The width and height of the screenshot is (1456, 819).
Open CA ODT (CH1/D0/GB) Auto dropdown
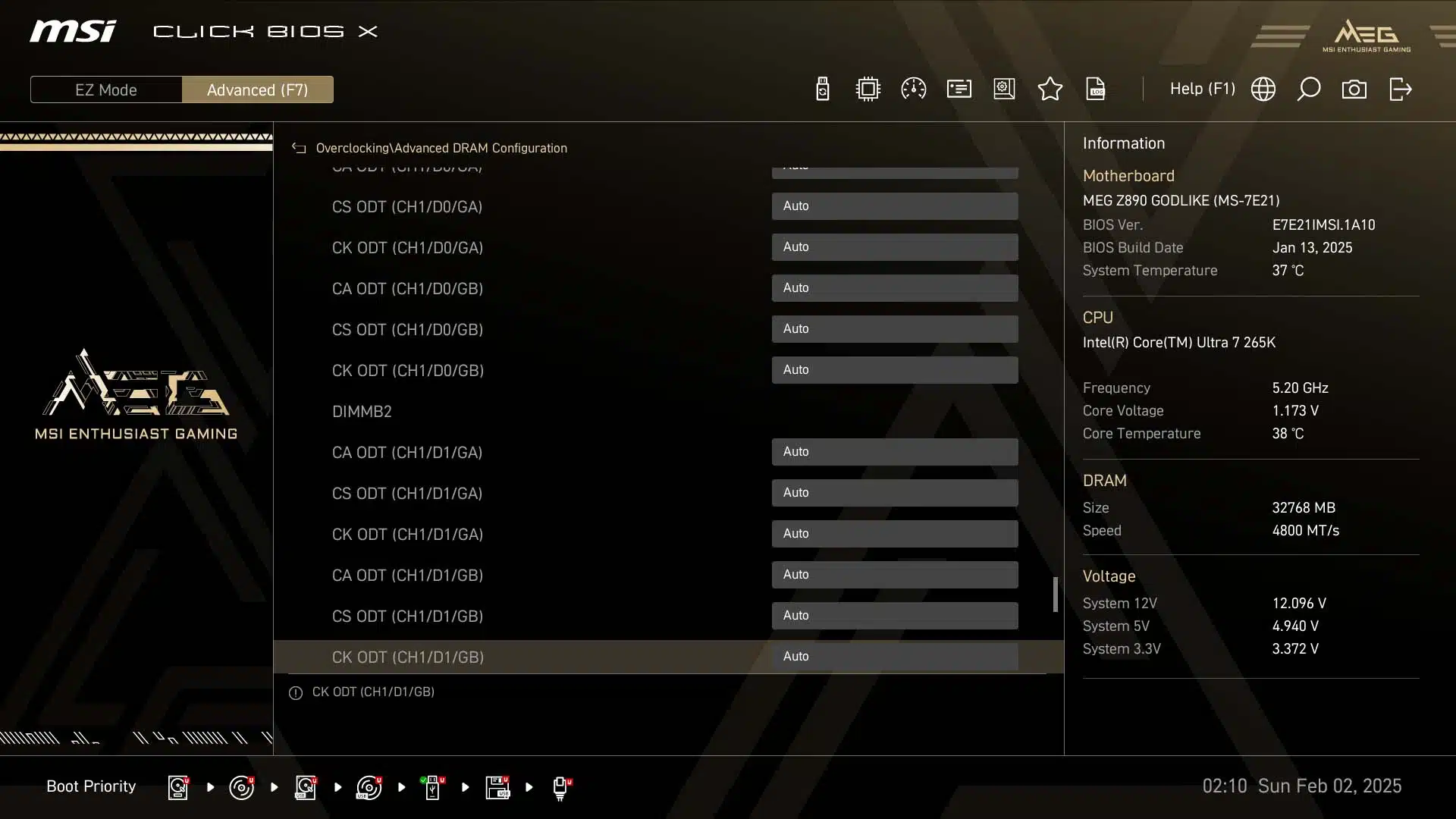[895, 288]
